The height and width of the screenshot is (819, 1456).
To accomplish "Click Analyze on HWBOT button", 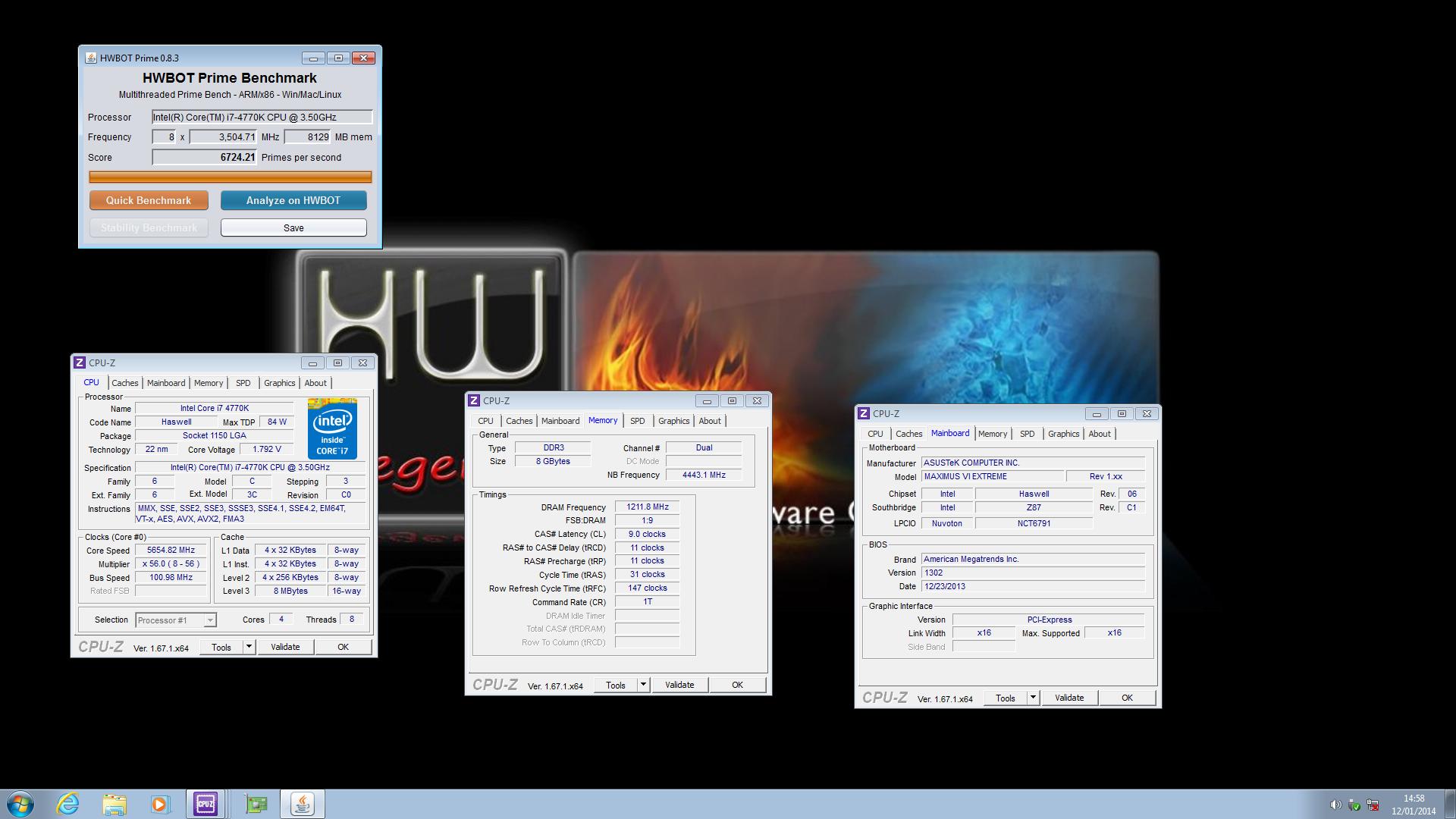I will tap(293, 200).
